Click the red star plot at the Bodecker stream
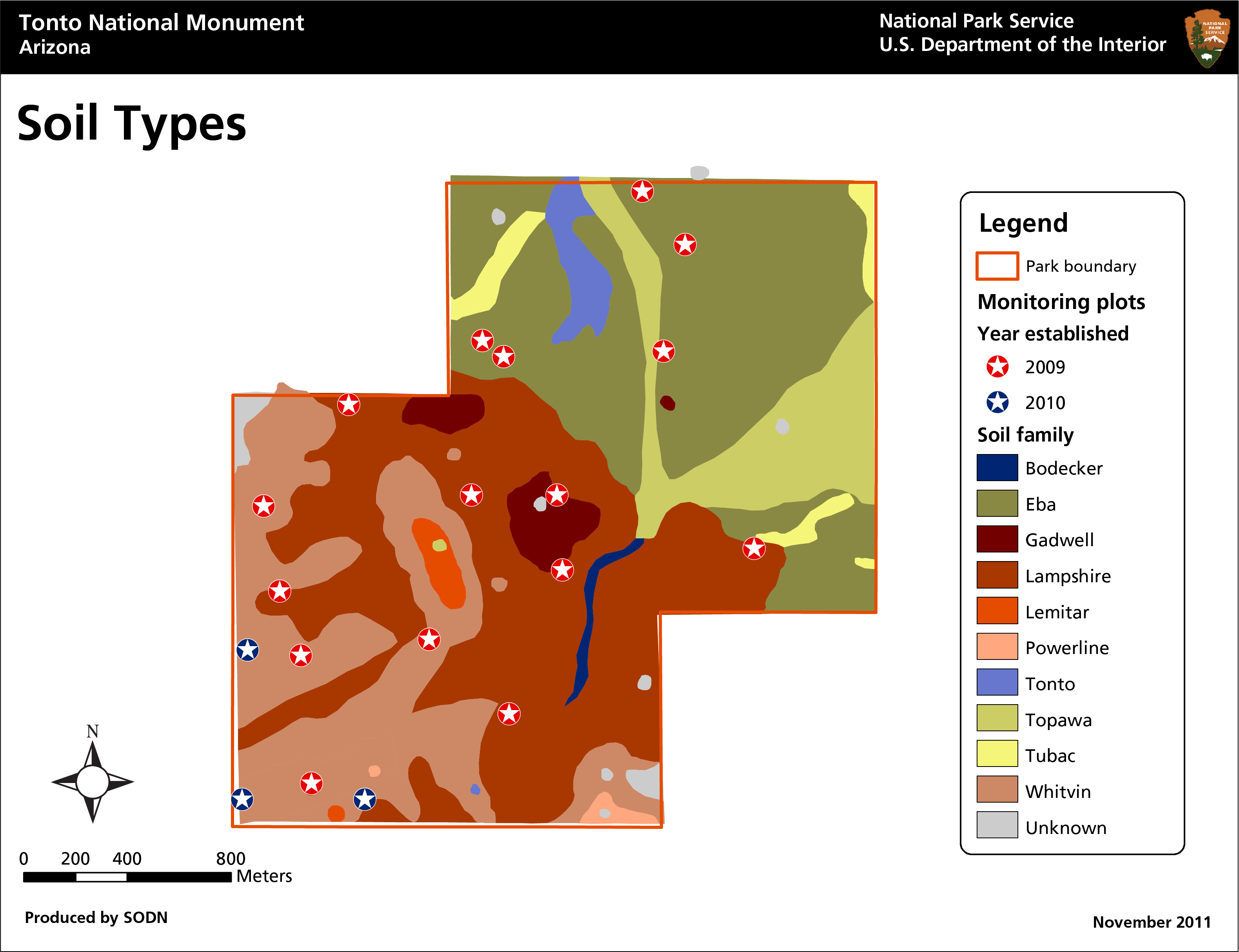The height and width of the screenshot is (952, 1239). pos(562,570)
